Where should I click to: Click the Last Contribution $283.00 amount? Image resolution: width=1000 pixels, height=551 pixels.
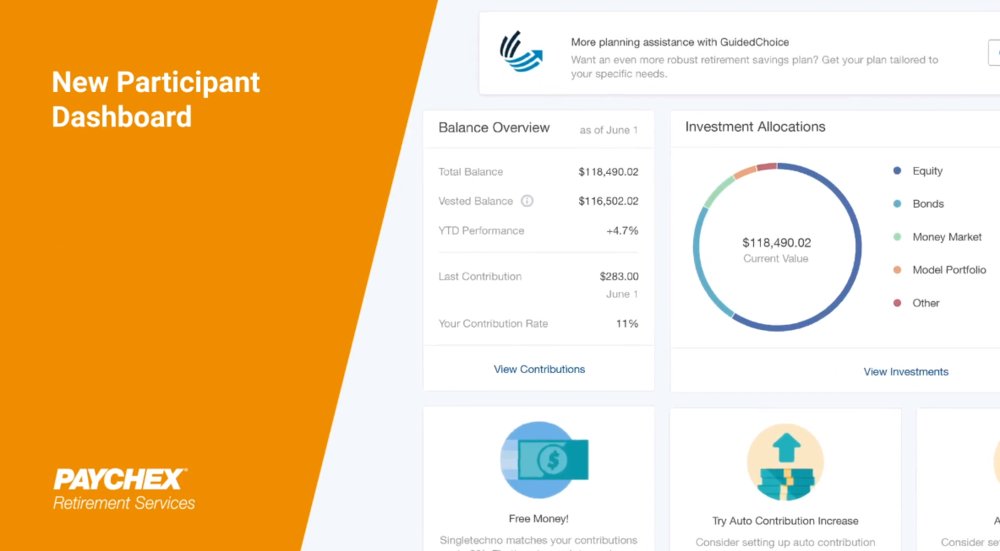click(x=619, y=276)
